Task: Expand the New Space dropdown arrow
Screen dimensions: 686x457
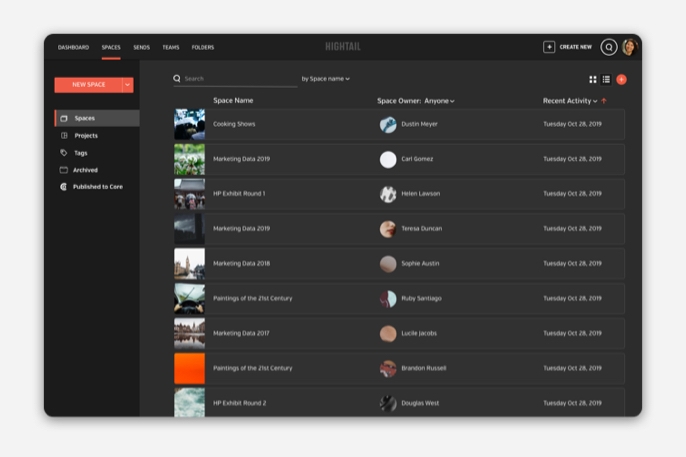Action: tap(128, 85)
